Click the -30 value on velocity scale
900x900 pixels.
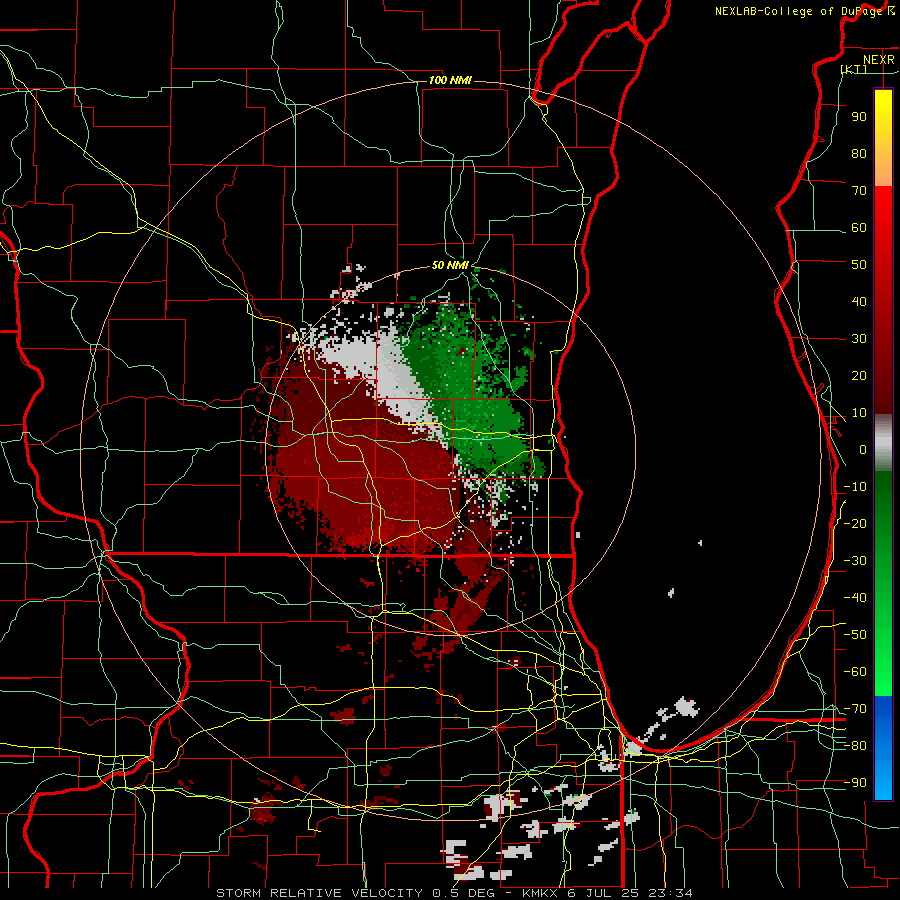tap(855, 561)
